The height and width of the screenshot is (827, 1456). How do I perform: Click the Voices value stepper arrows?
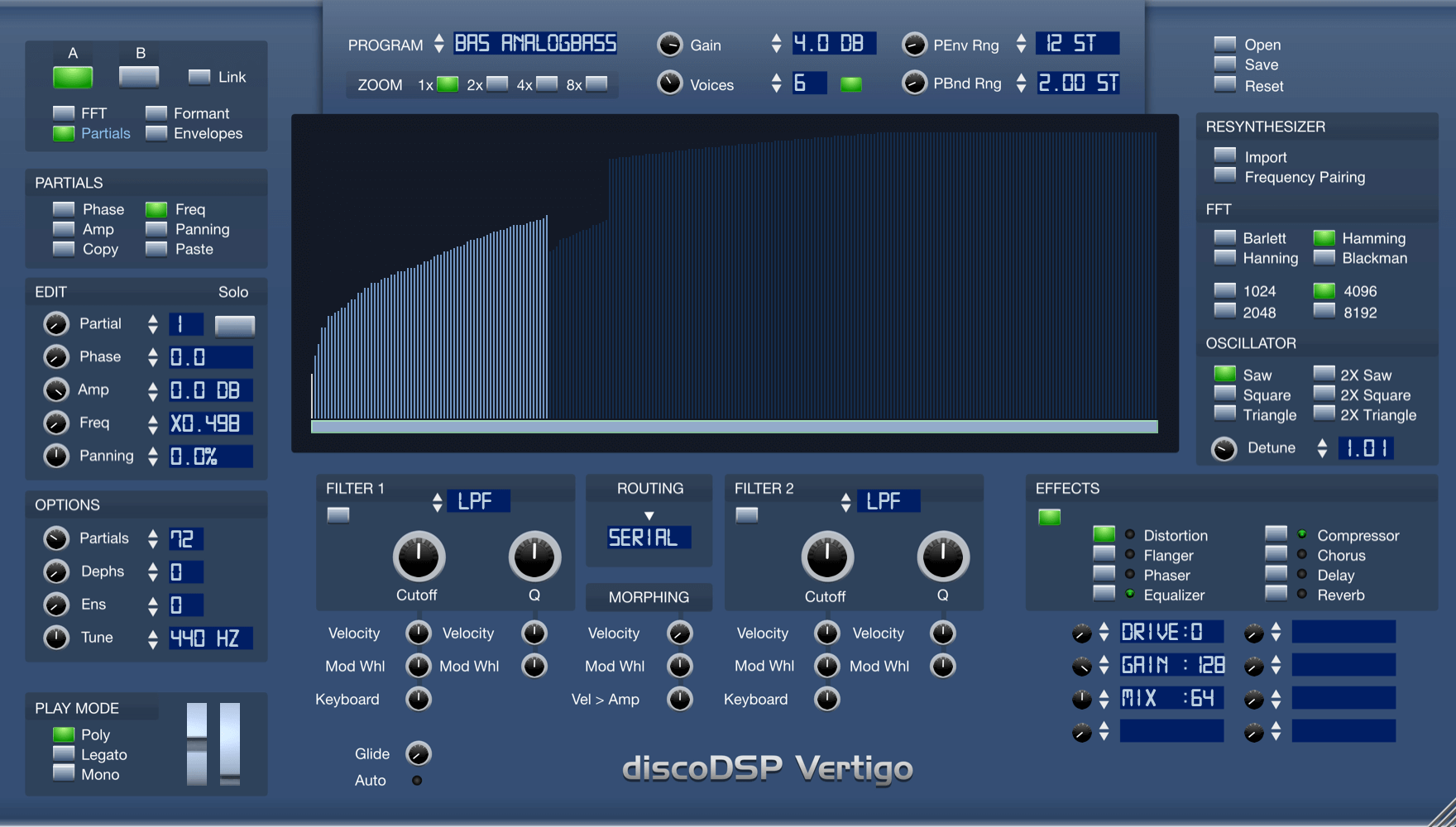pyautogui.click(x=776, y=83)
